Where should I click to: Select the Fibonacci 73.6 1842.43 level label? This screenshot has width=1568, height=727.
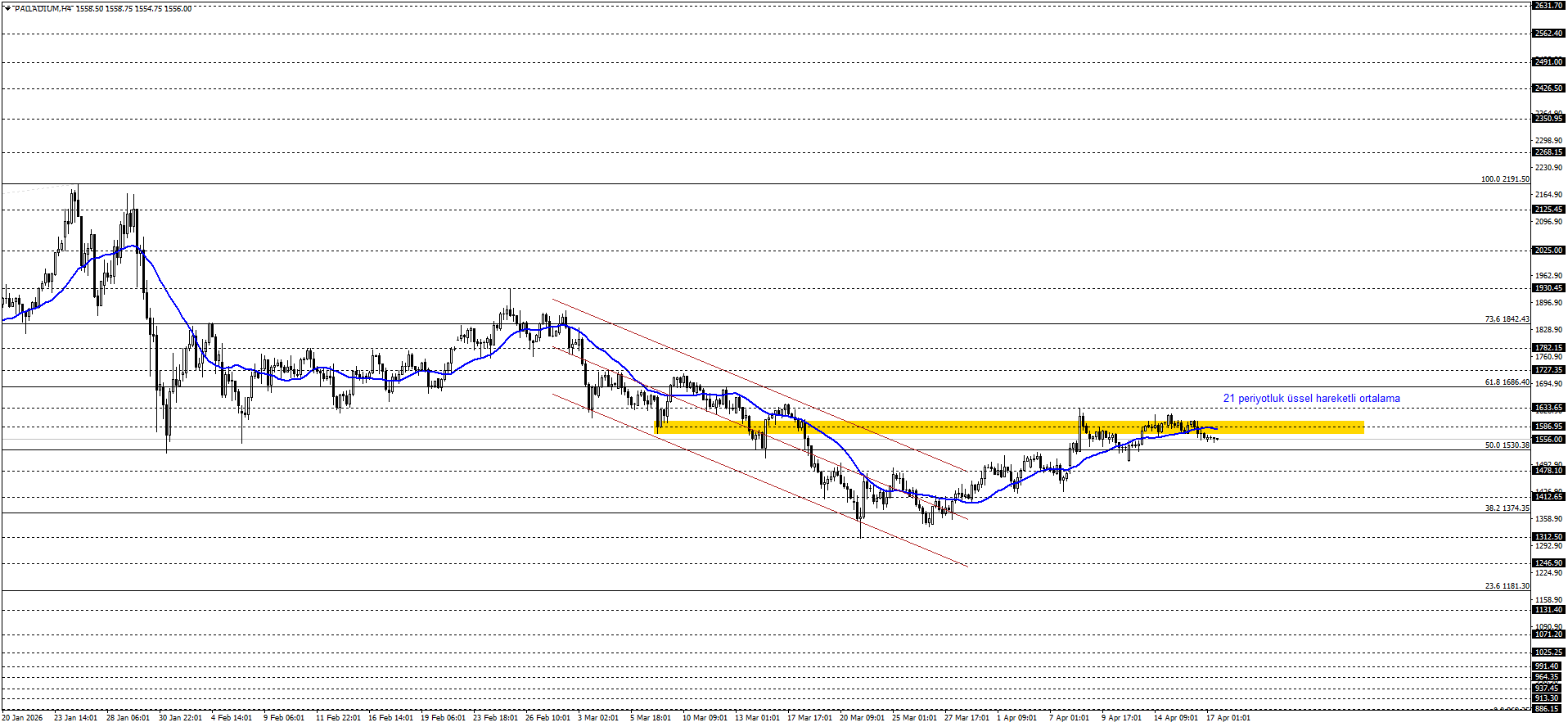coord(1507,319)
